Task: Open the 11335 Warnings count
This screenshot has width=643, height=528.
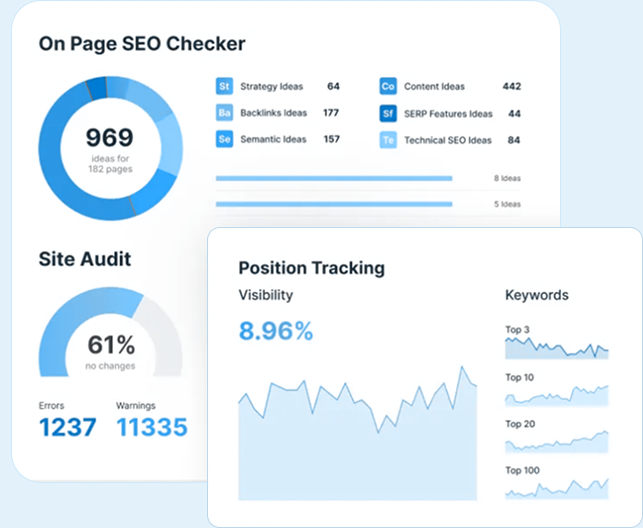Action: coord(151,428)
